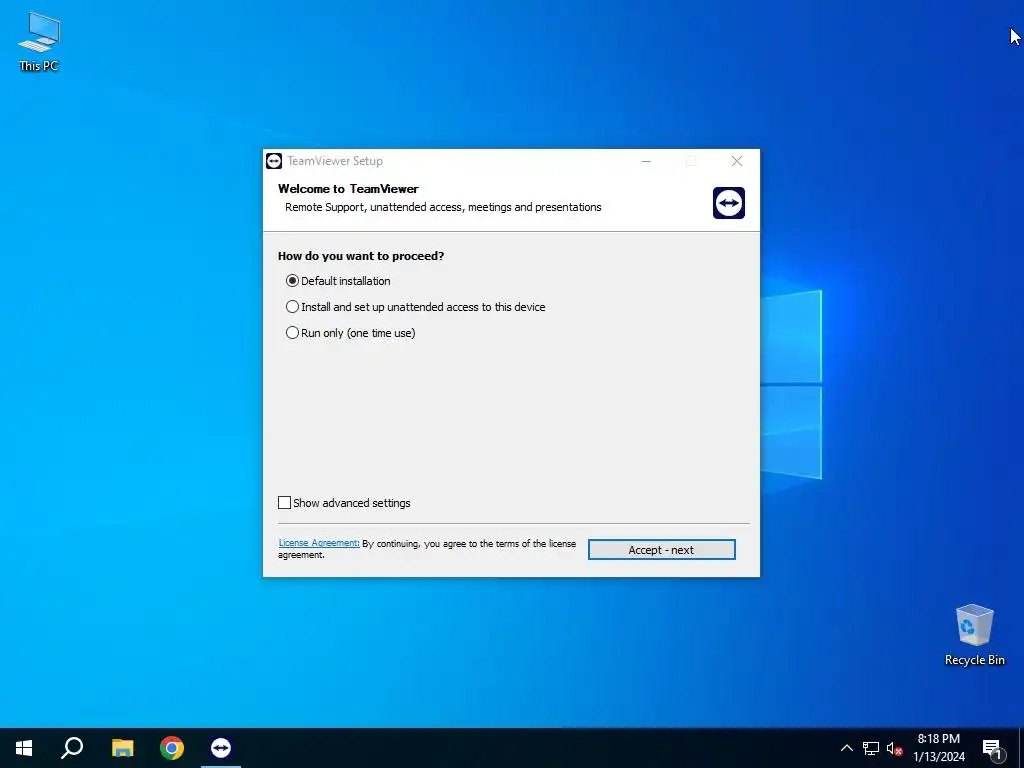The width and height of the screenshot is (1024, 768).
Task: Minimize the TeamViewer Setup window
Action: click(x=646, y=161)
